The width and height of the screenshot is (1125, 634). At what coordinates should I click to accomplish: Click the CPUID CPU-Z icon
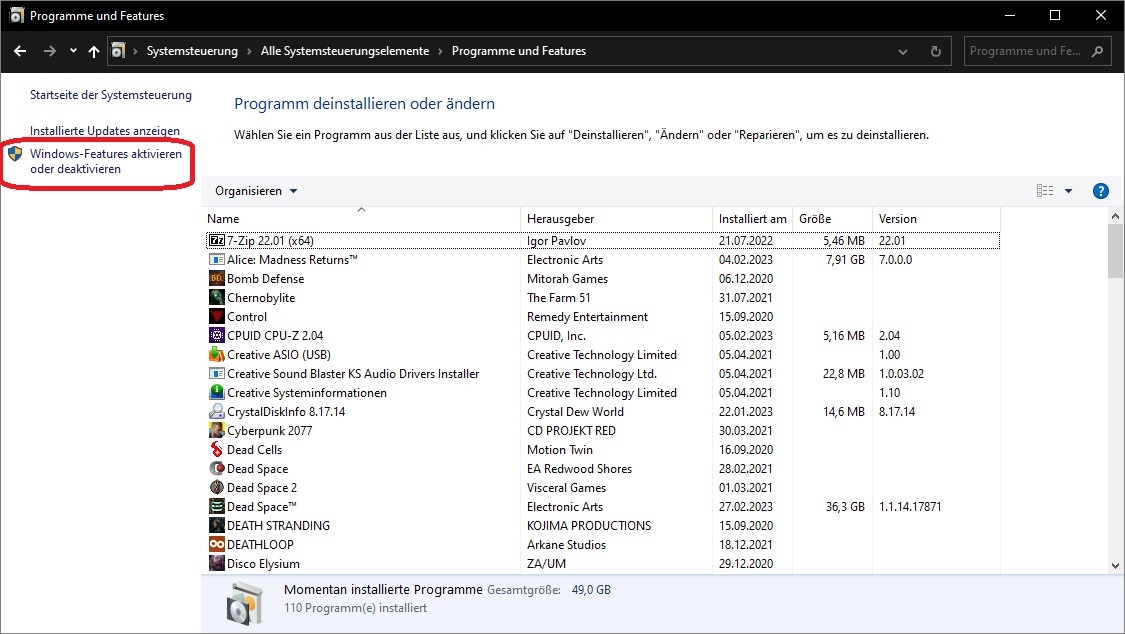(x=217, y=336)
